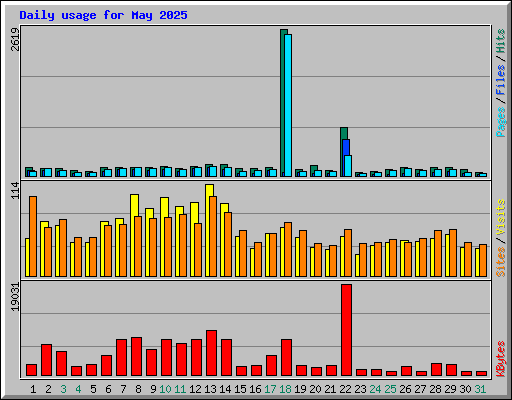Click day label 17 on the axis
This screenshot has width=512, height=400.
(x=270, y=389)
